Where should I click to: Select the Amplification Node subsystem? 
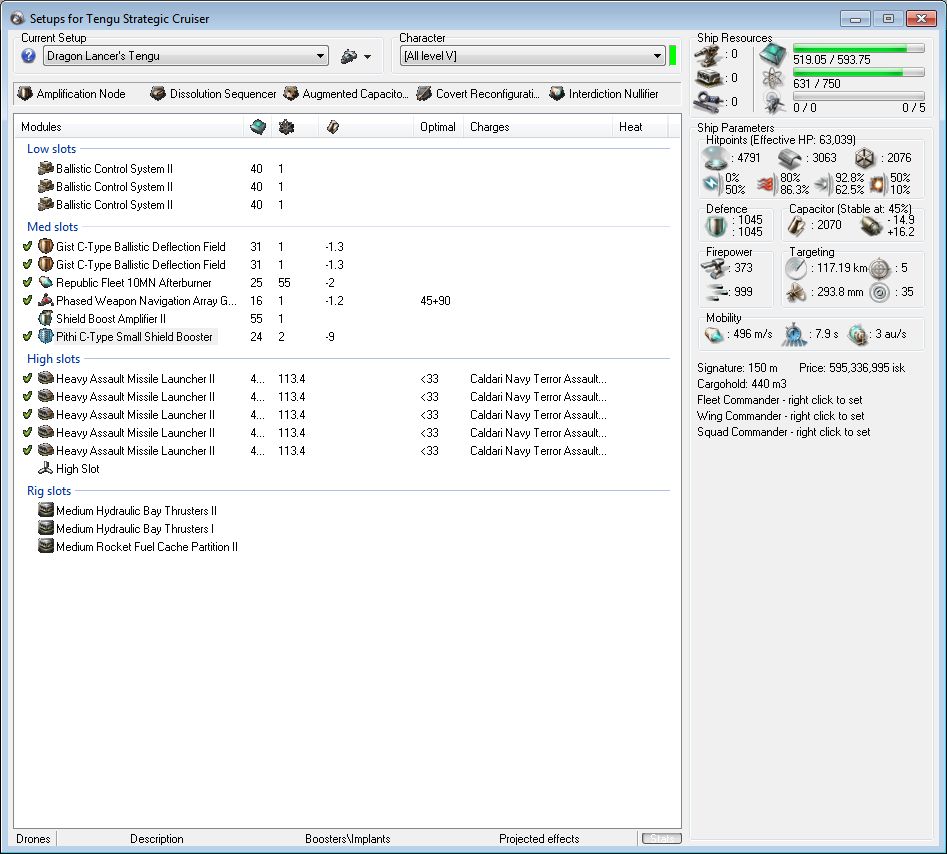pyautogui.click(x=71, y=94)
